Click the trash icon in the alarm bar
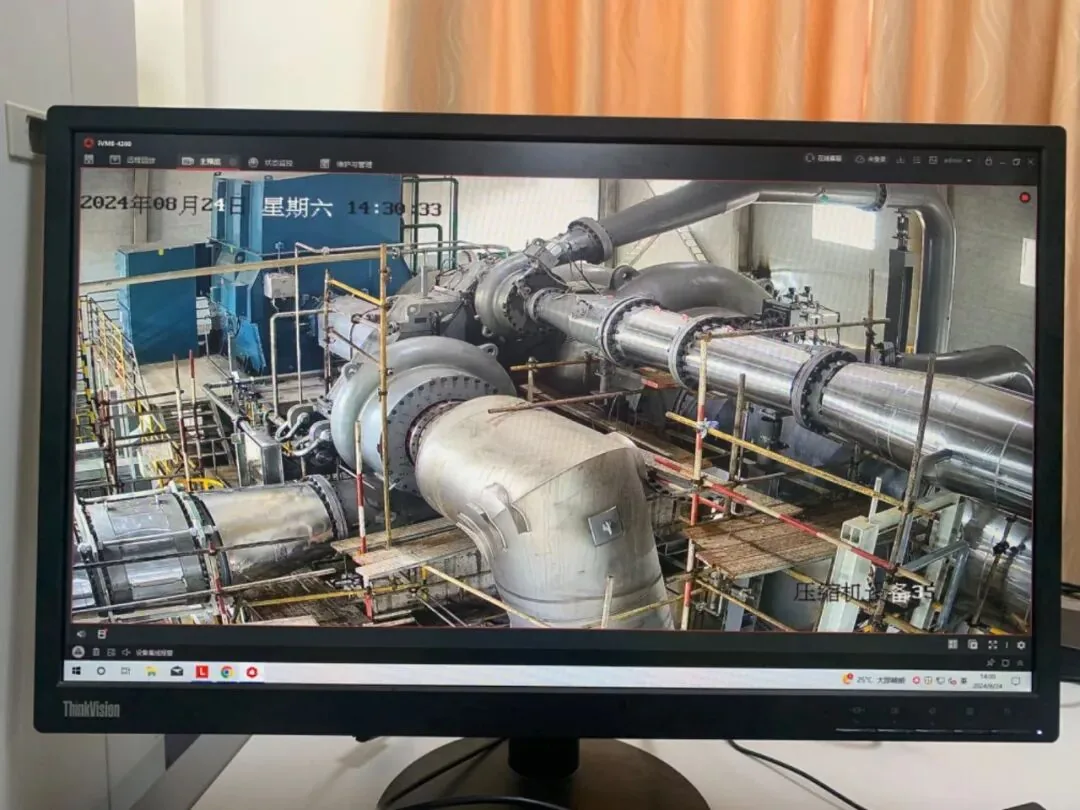 coord(96,652)
